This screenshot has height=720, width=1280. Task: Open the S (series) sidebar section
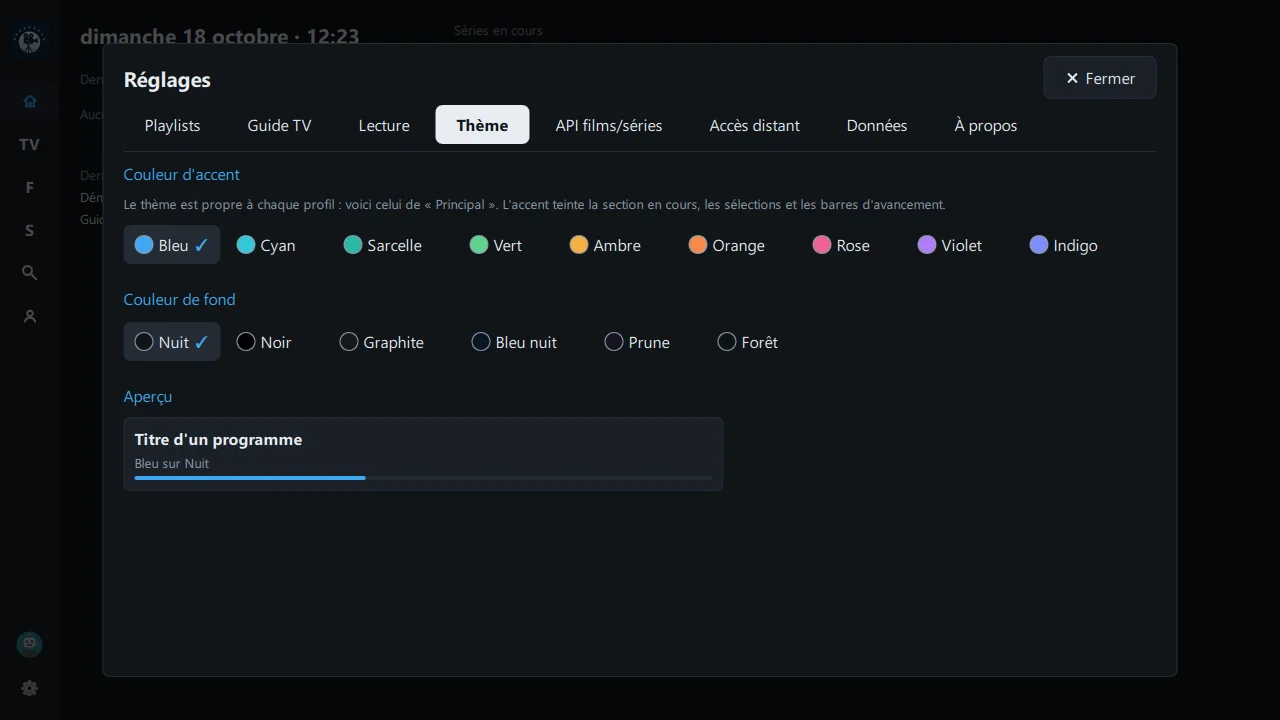[29, 230]
